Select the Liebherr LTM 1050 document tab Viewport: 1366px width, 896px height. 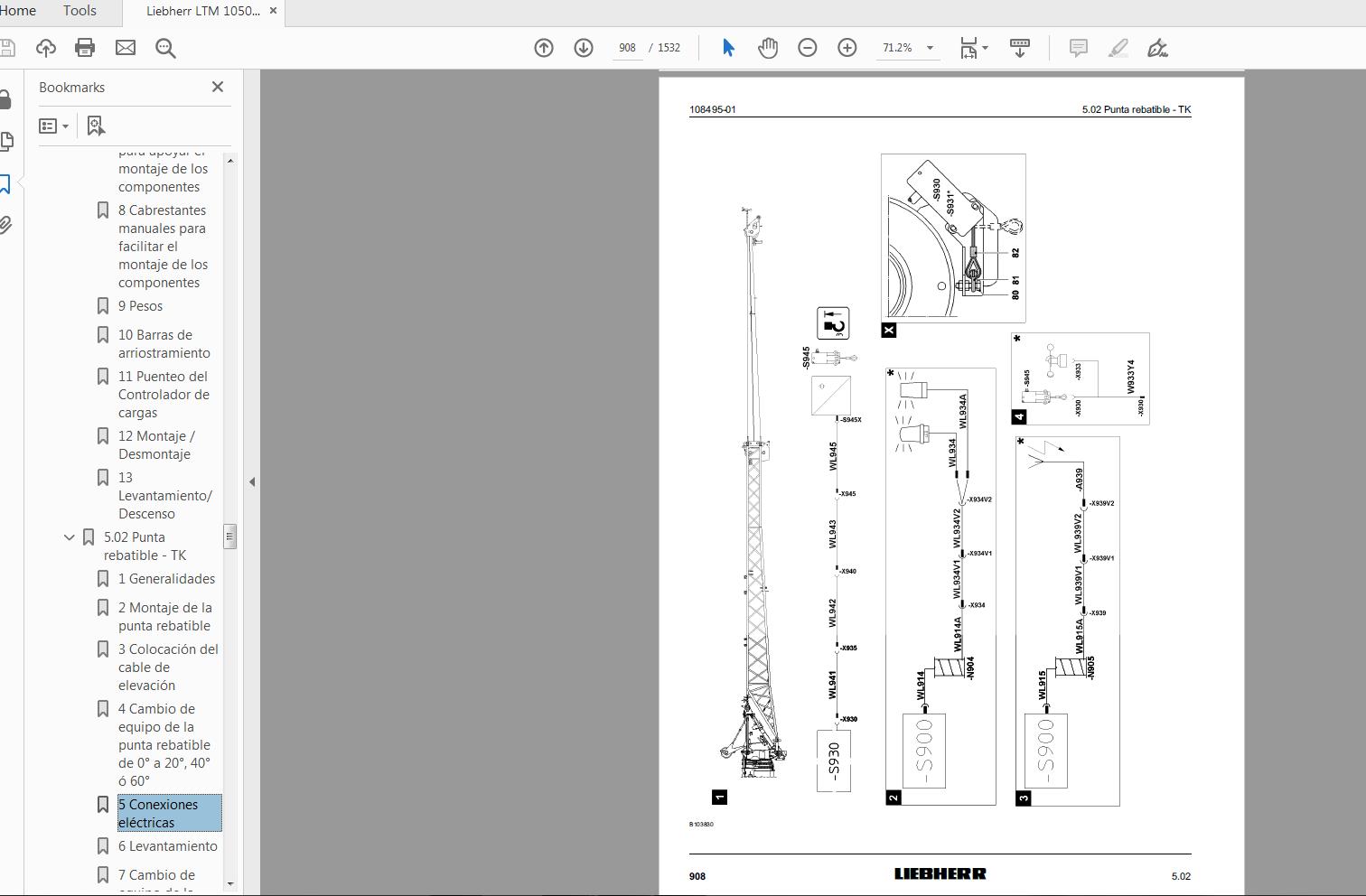[x=202, y=11]
